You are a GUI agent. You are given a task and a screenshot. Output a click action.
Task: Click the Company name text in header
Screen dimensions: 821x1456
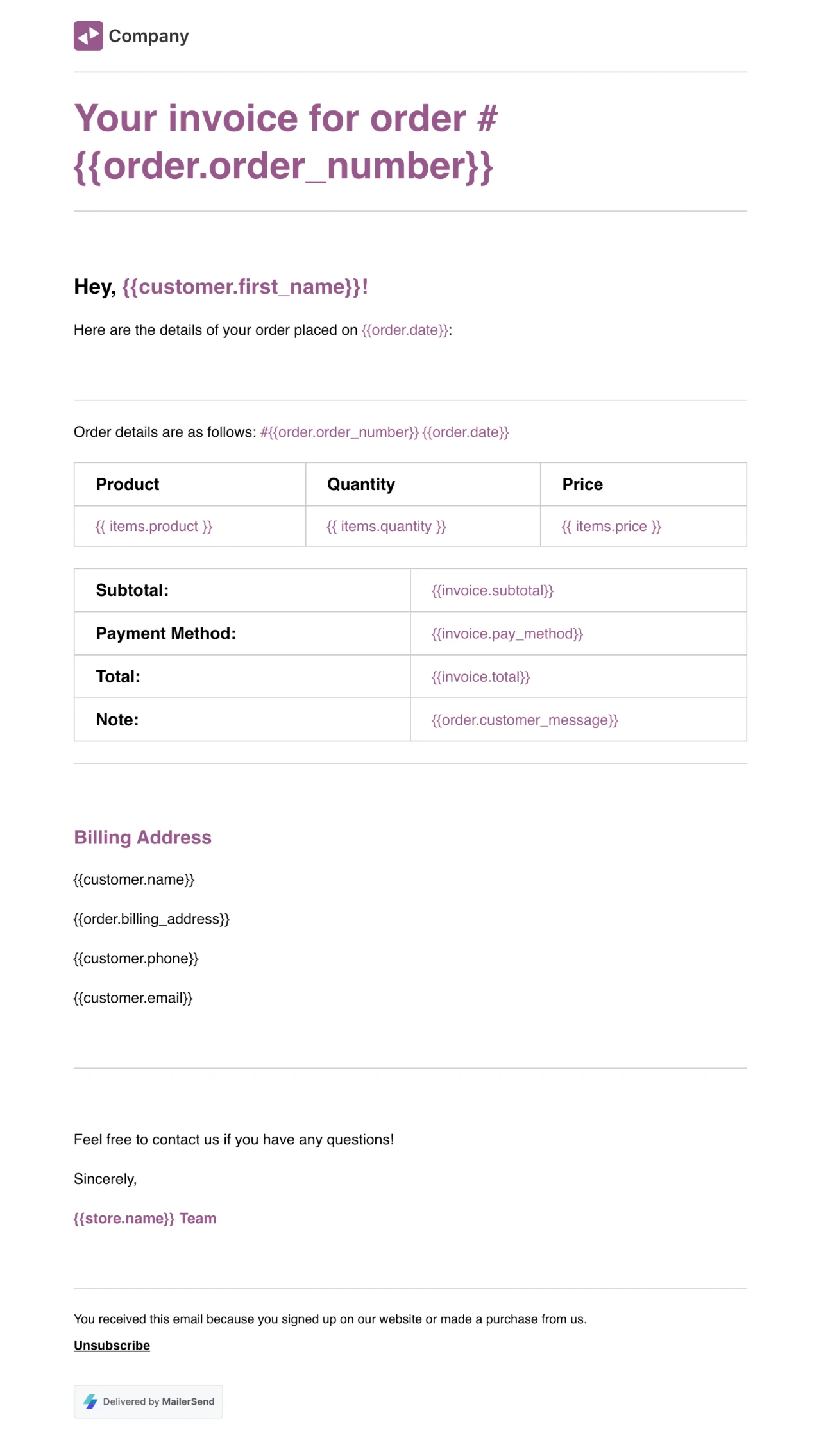tap(149, 36)
